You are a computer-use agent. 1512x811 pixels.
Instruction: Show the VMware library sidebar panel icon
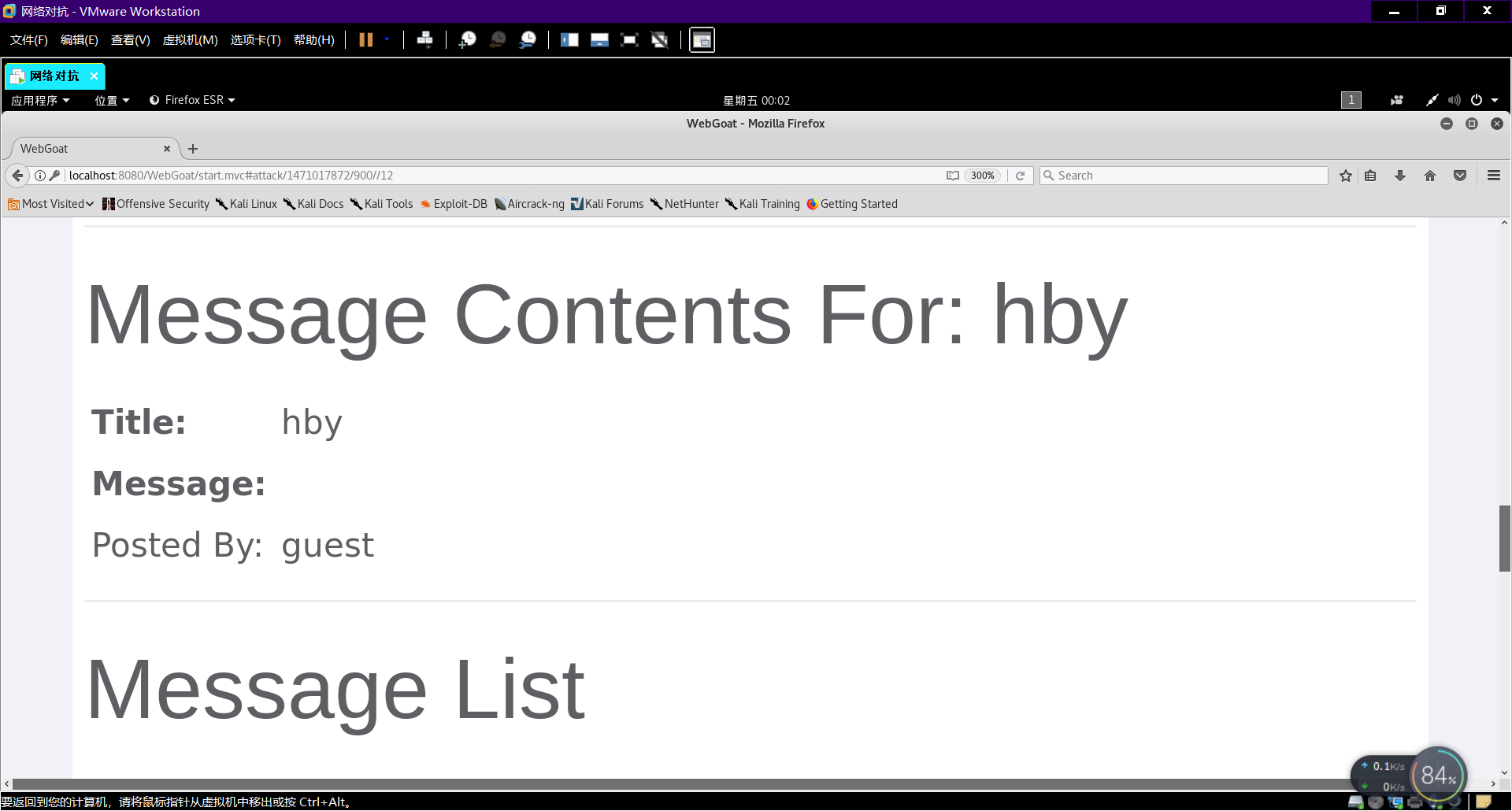[569, 39]
